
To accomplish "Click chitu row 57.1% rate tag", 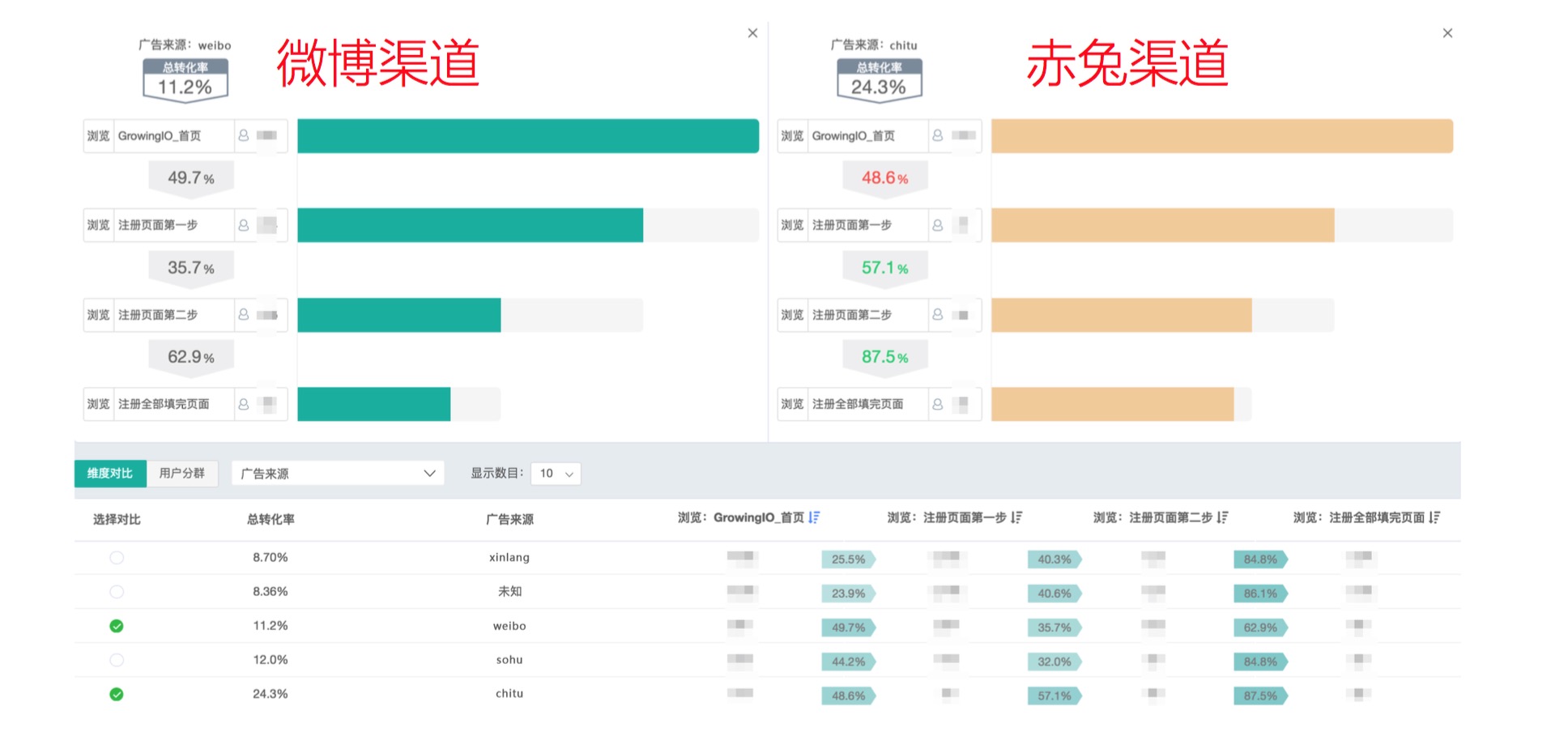I will point(1055,696).
